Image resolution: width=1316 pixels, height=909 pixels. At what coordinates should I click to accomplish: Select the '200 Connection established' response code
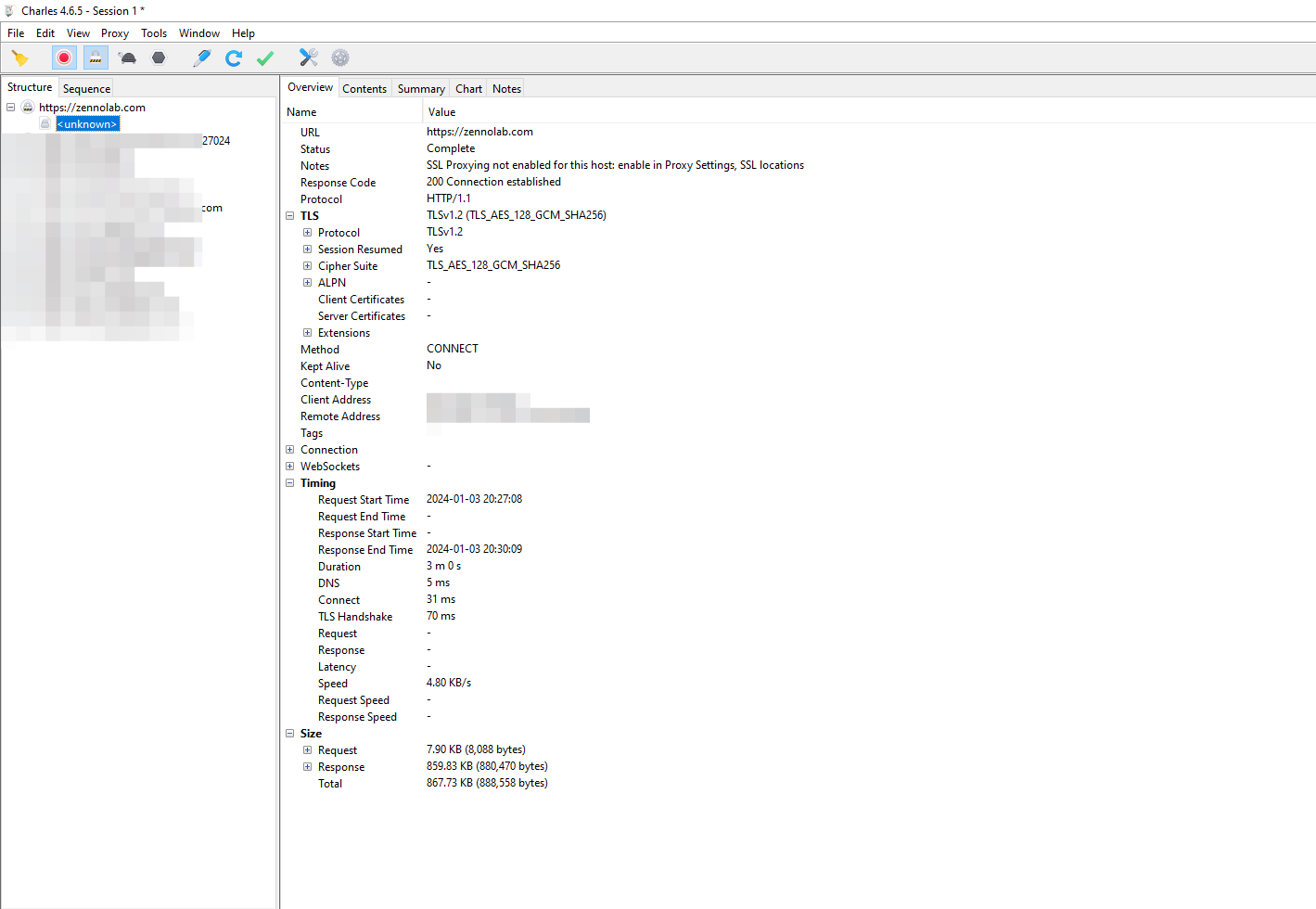coord(493,182)
